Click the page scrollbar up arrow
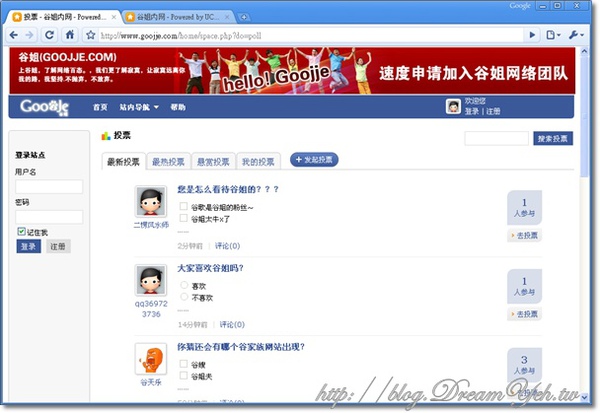Viewport: 600px width, 413px height. coord(584,51)
